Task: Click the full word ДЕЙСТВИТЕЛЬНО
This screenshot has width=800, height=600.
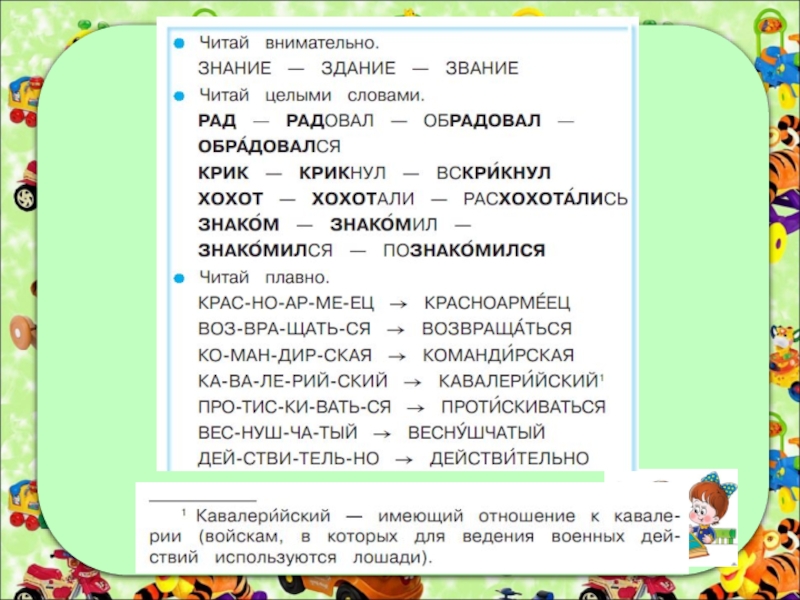Action: [509, 458]
